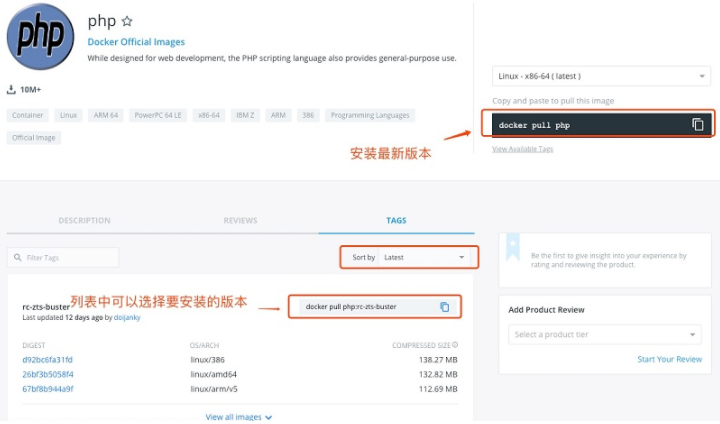Click the Container tag
Viewport: 720px width, 424px height.
pyautogui.click(x=28, y=115)
